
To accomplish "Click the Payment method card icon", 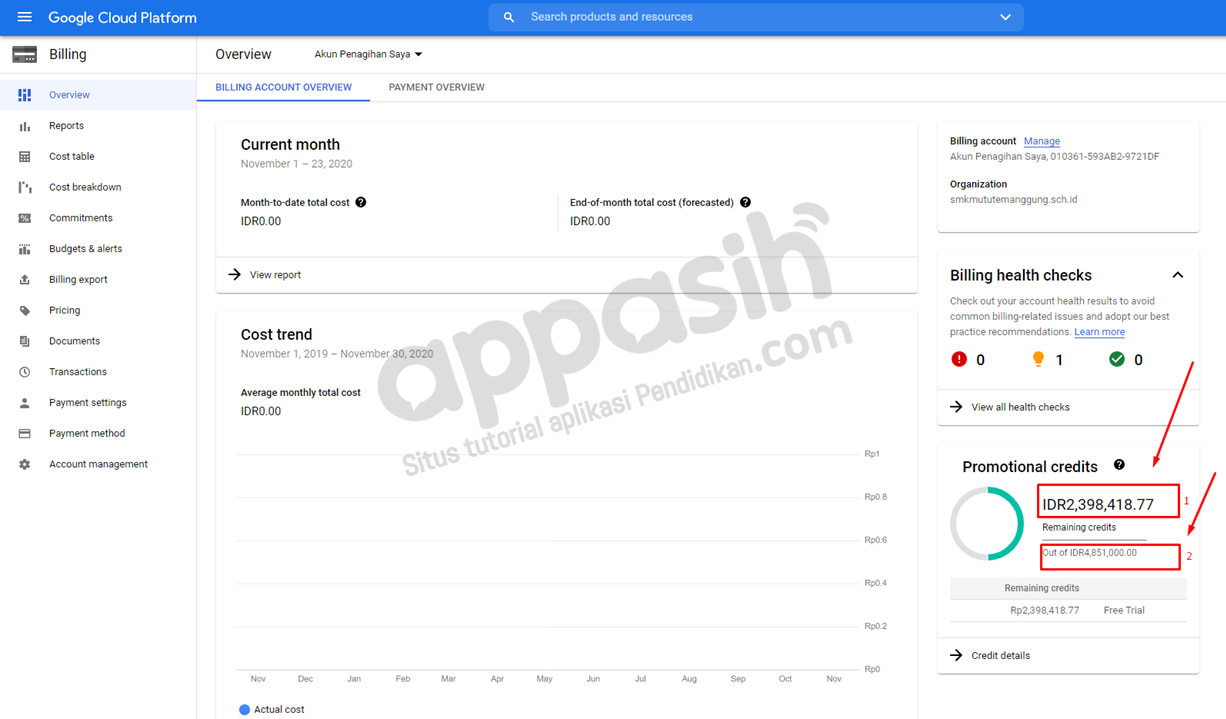I will point(25,434).
